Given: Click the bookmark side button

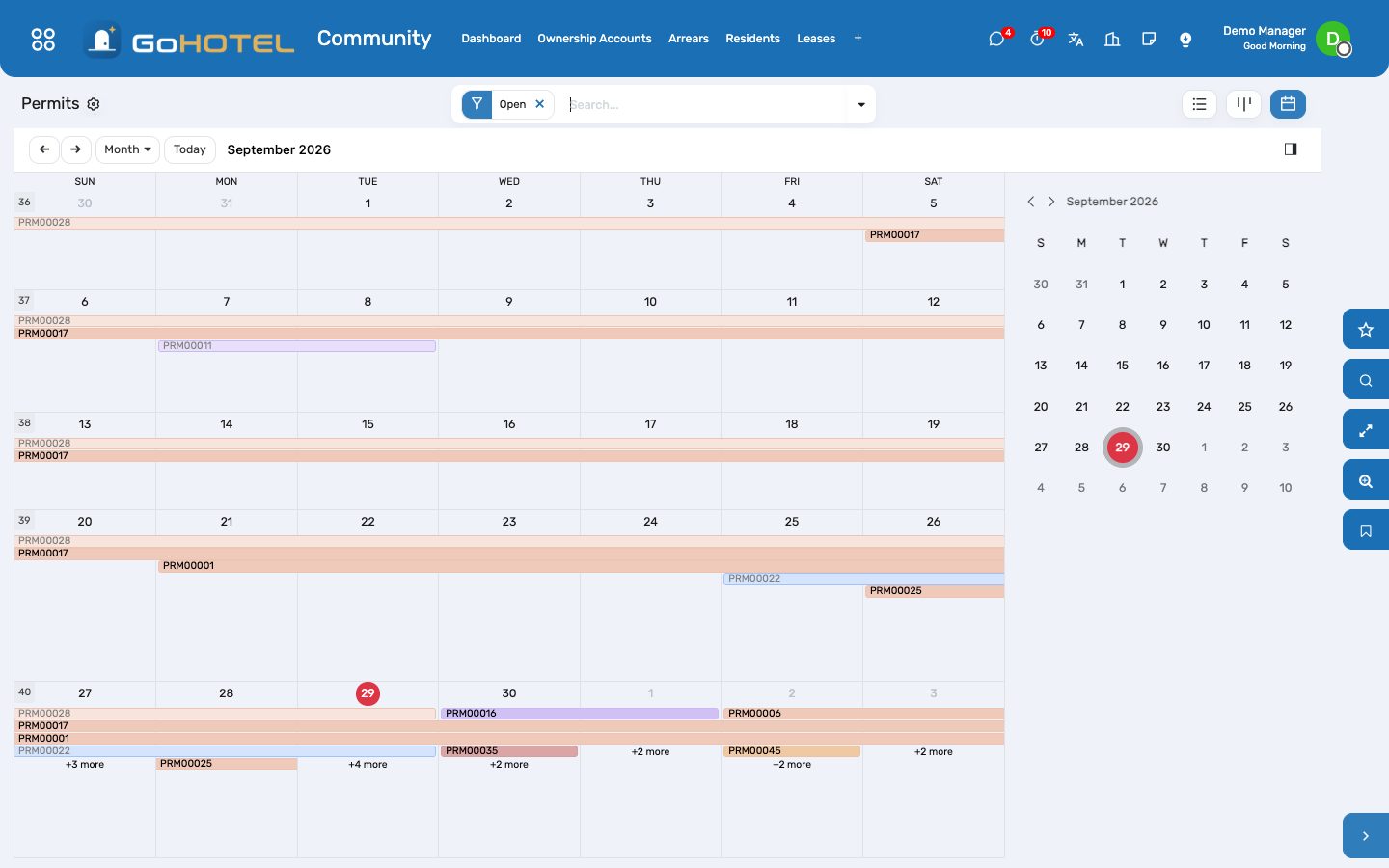Looking at the screenshot, I should (1366, 529).
